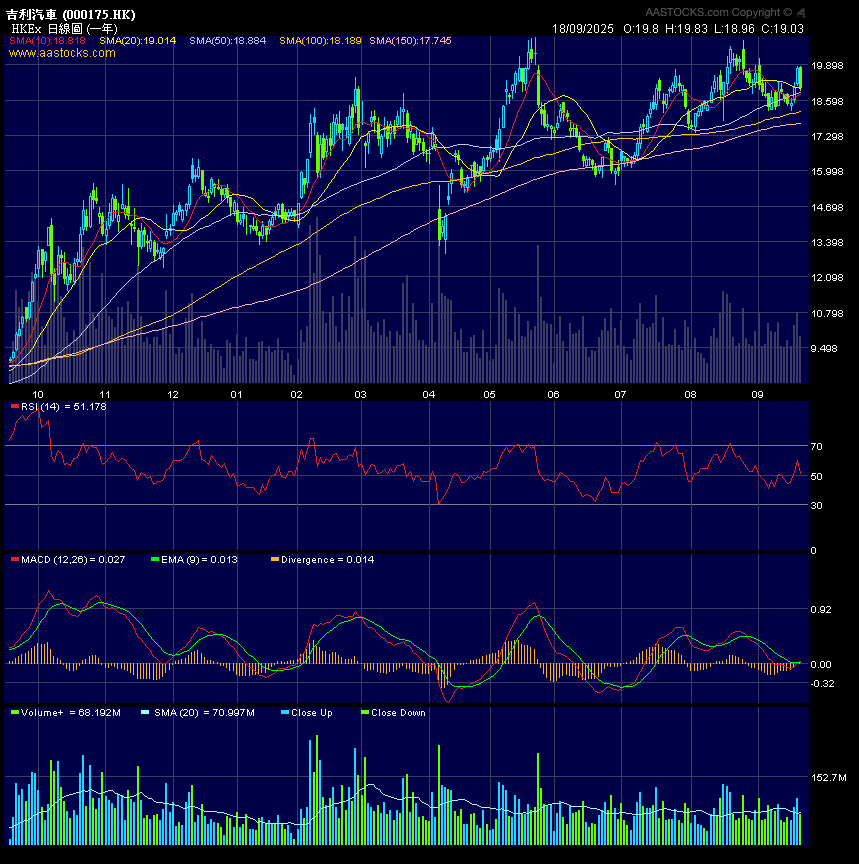Click the SMA(50):18.884 indicator label
The image size is (859, 864).
coord(228,41)
